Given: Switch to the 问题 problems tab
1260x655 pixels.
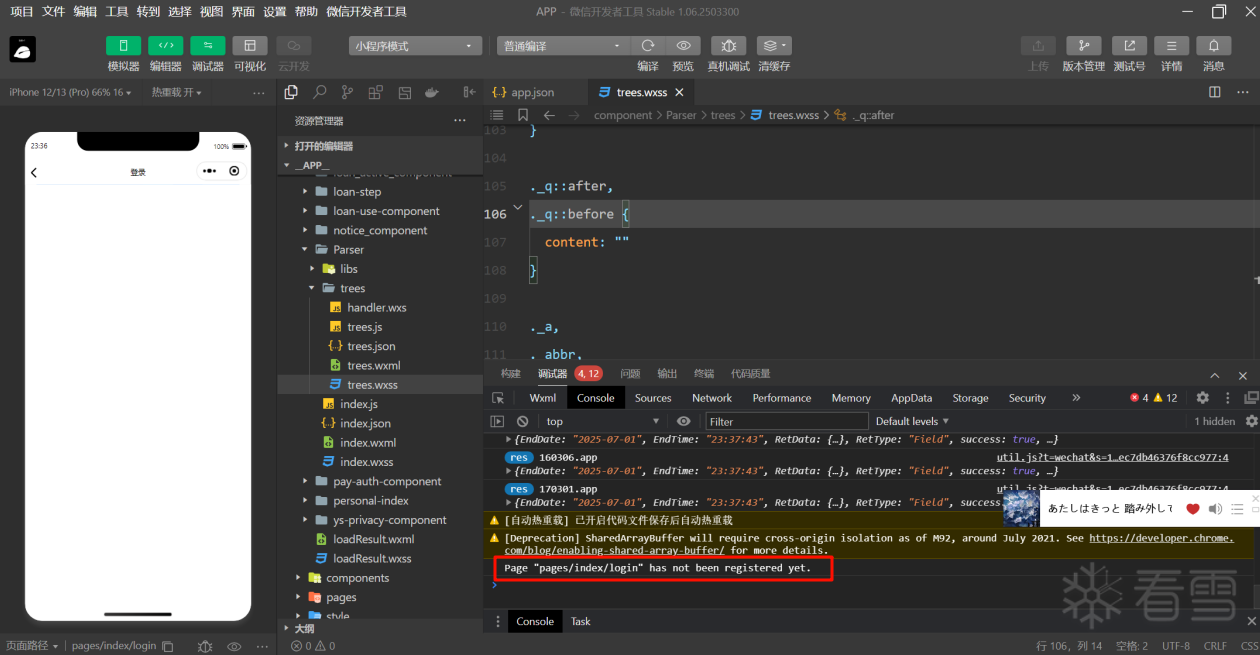Looking at the screenshot, I should click(x=630, y=374).
